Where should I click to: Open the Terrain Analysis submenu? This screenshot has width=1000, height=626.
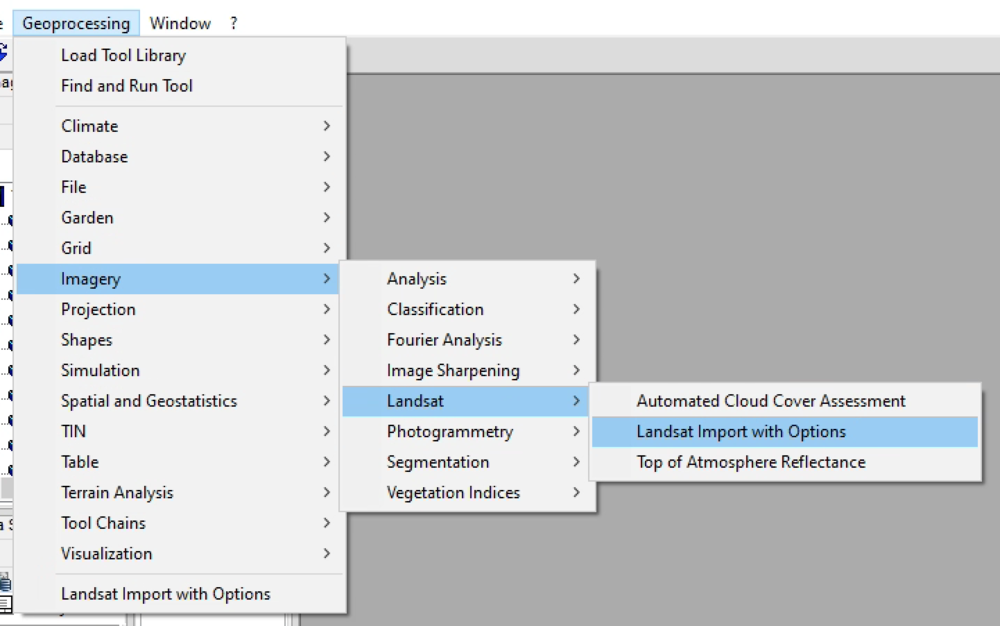(x=117, y=492)
